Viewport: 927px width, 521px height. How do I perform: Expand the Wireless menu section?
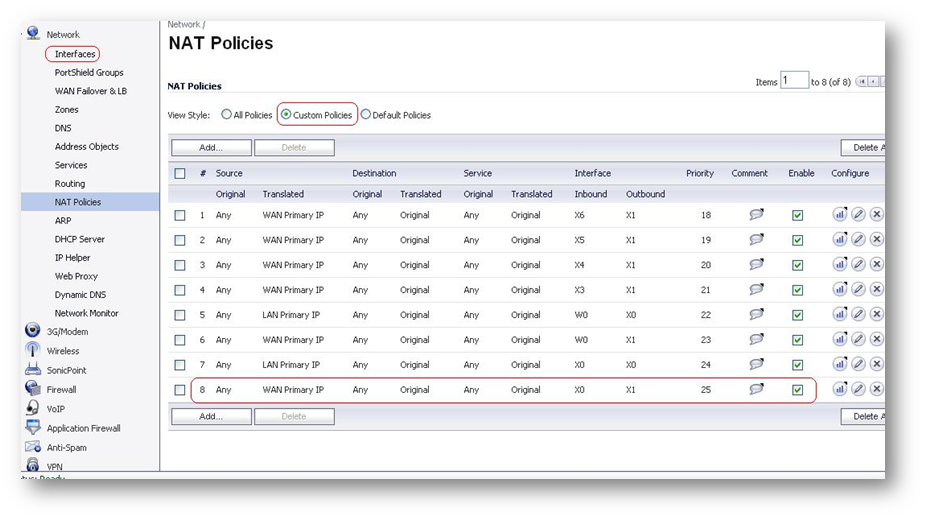point(62,351)
